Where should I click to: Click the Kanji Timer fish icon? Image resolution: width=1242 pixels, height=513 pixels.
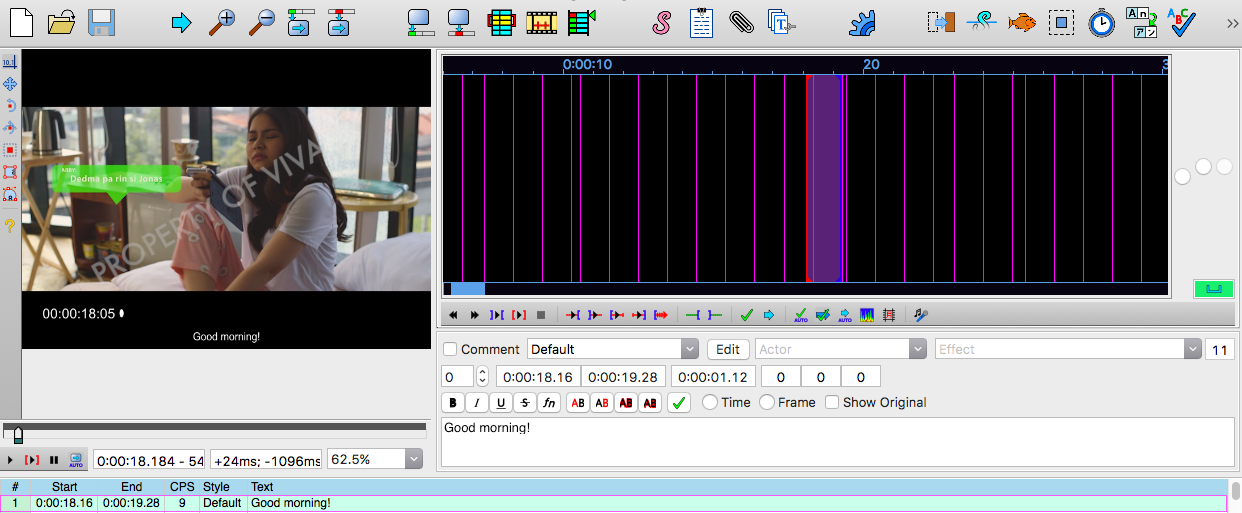click(1021, 22)
